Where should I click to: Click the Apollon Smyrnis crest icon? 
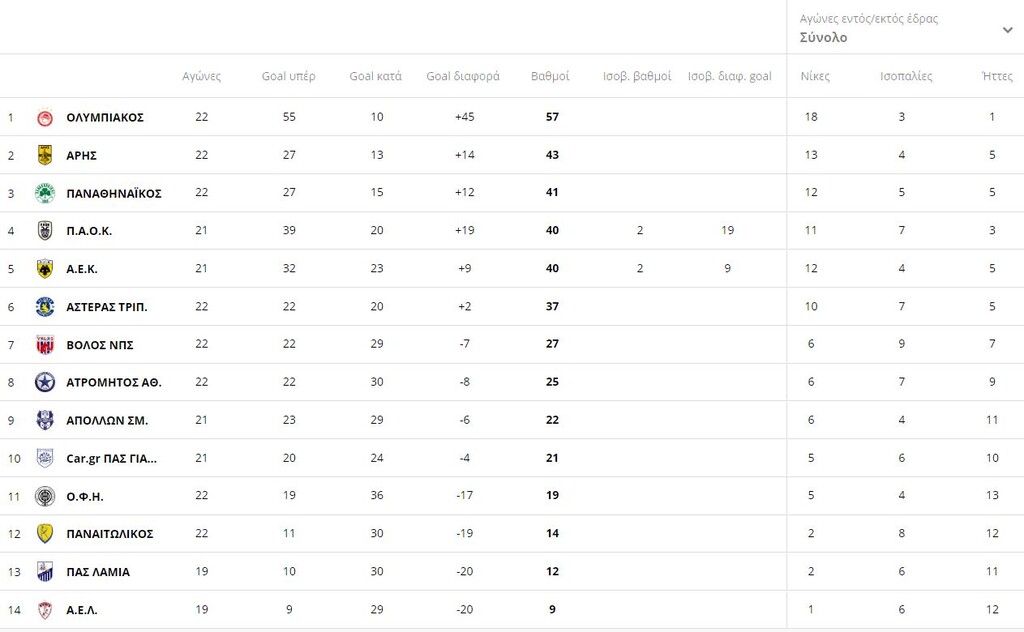(45, 420)
